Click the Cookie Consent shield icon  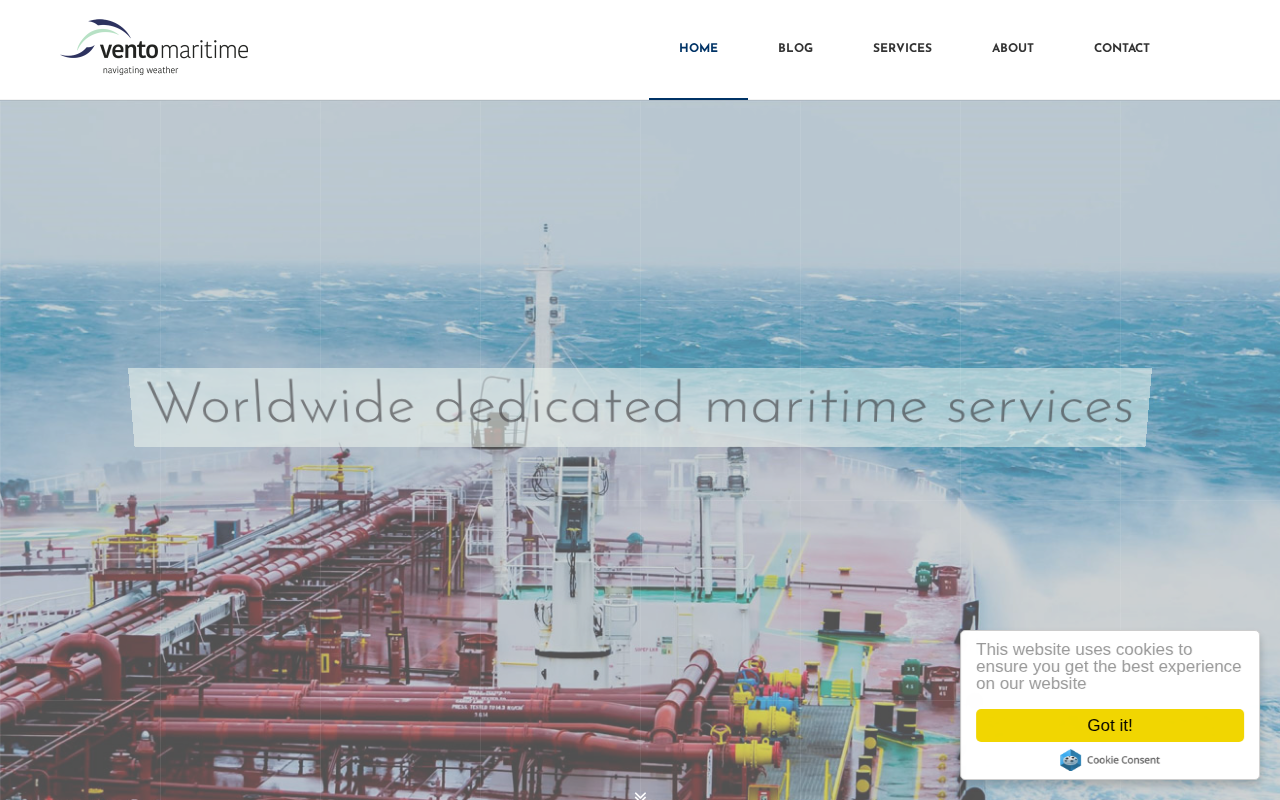tap(1070, 760)
